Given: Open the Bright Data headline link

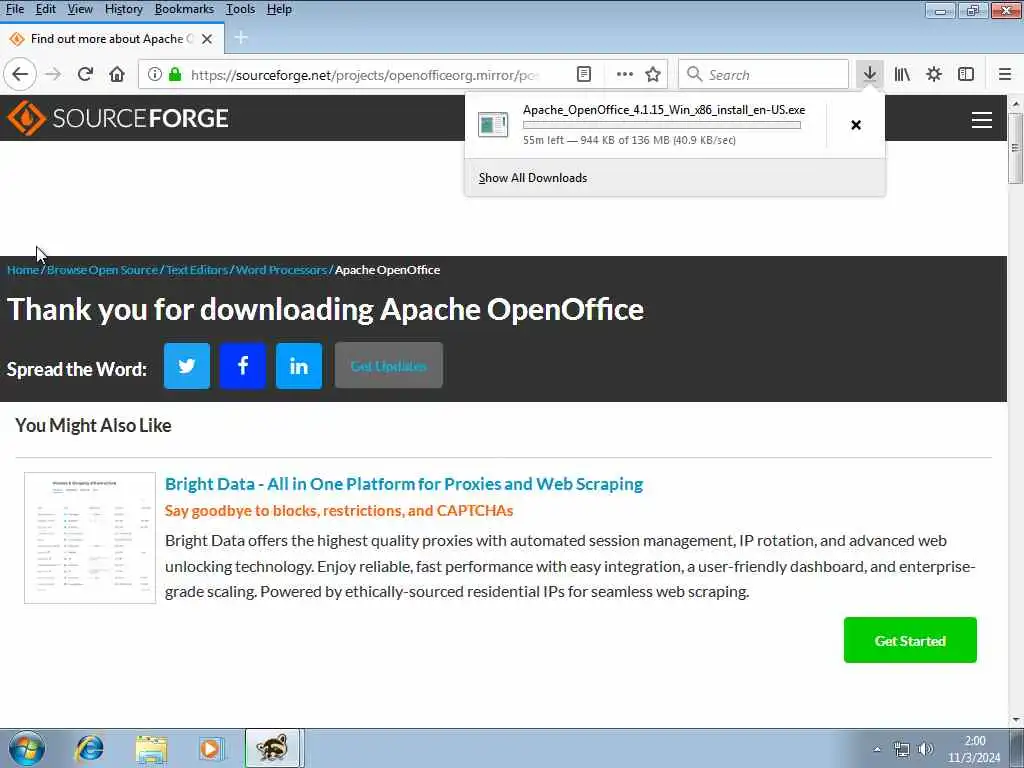Looking at the screenshot, I should click(x=404, y=484).
